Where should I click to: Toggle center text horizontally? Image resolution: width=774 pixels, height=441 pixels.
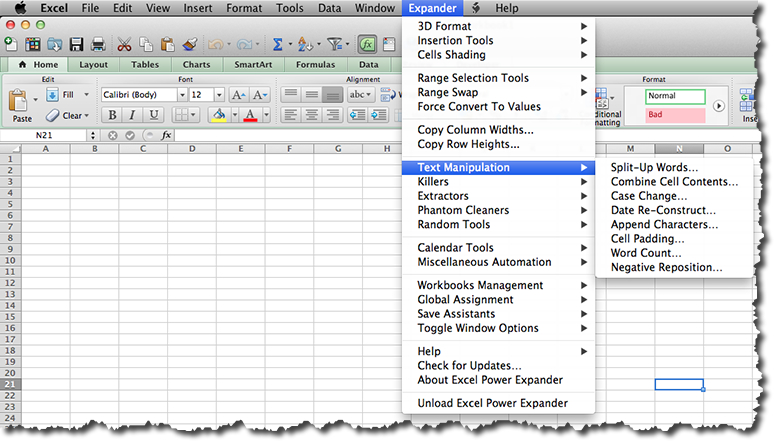[x=311, y=115]
